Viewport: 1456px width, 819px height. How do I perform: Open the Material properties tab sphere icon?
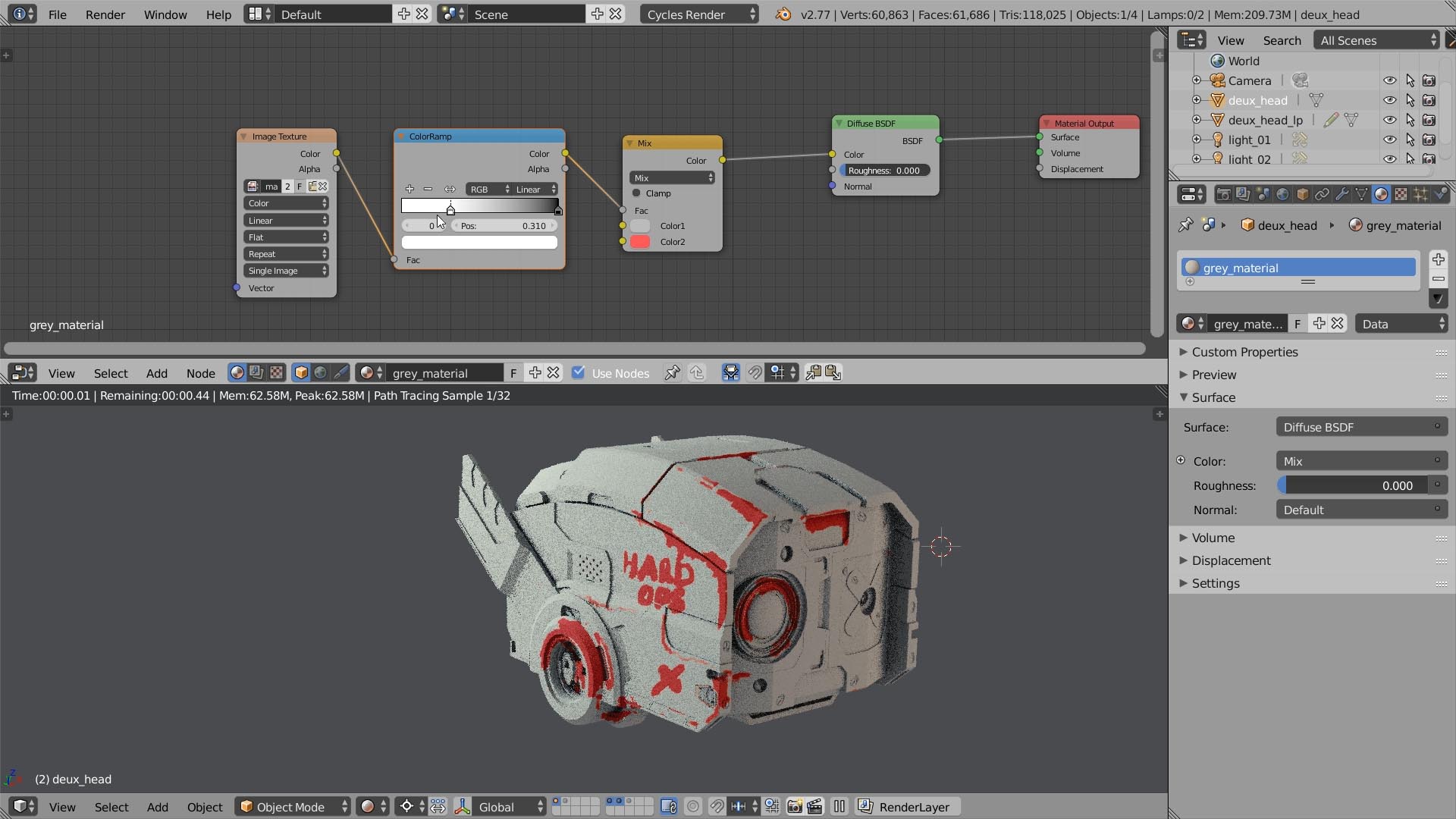[1381, 195]
